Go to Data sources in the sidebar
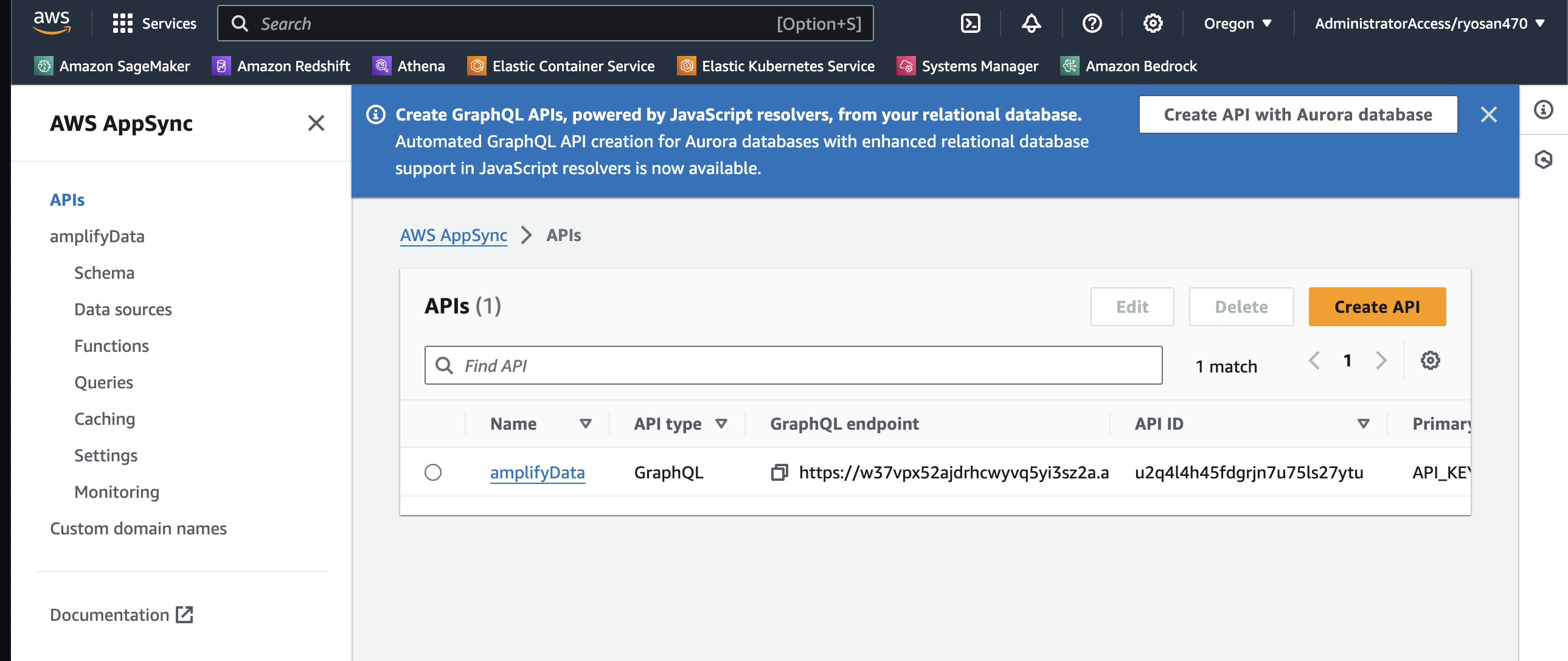 click(x=123, y=309)
